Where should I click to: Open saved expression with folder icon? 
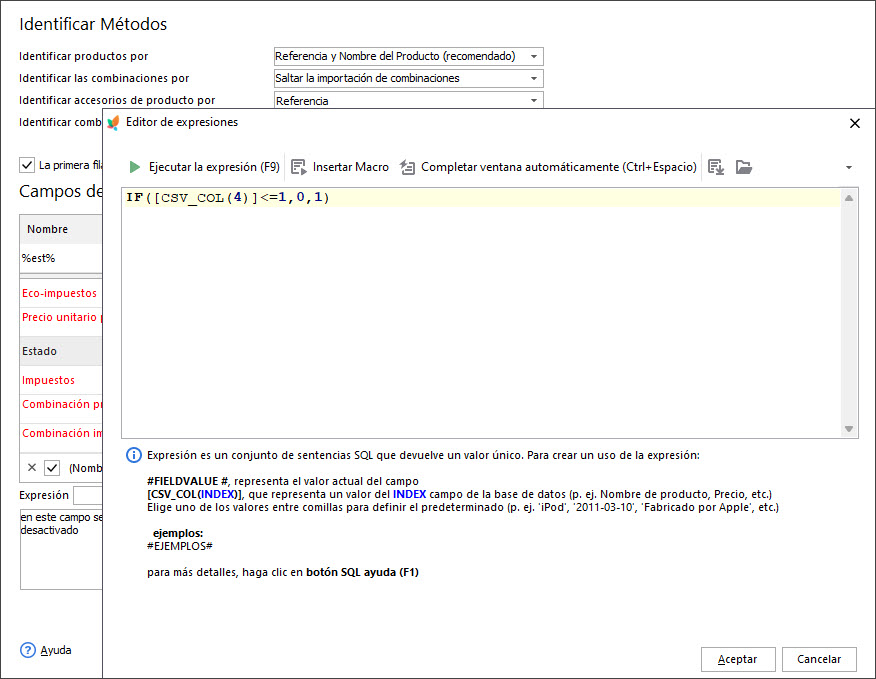(x=744, y=167)
